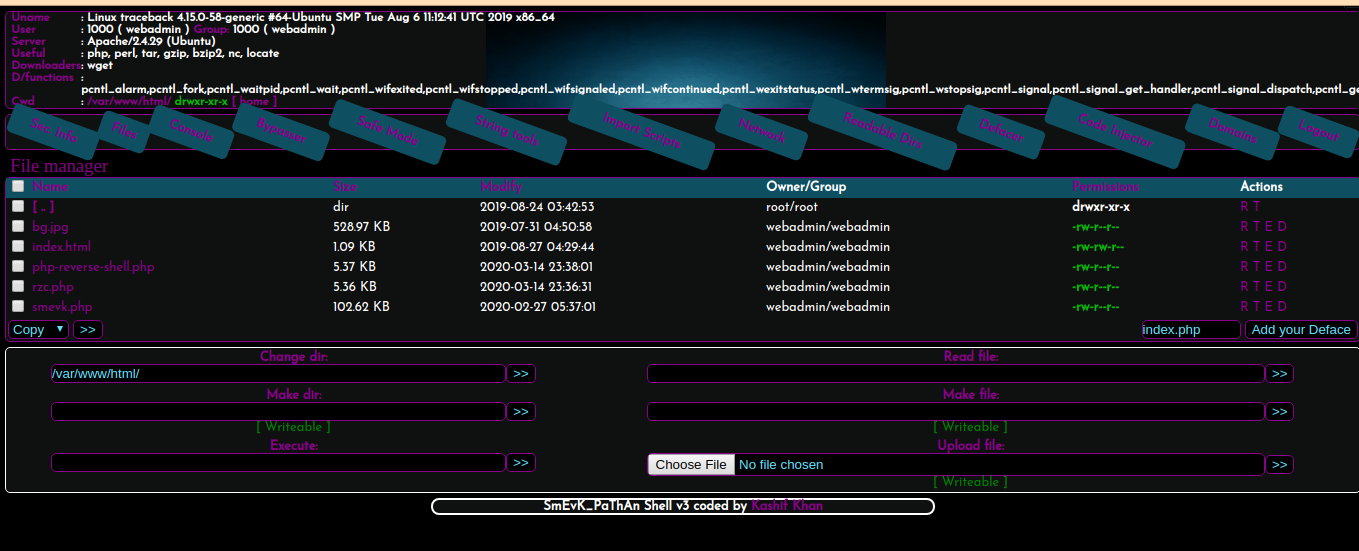Open the Console tab

click(x=192, y=131)
